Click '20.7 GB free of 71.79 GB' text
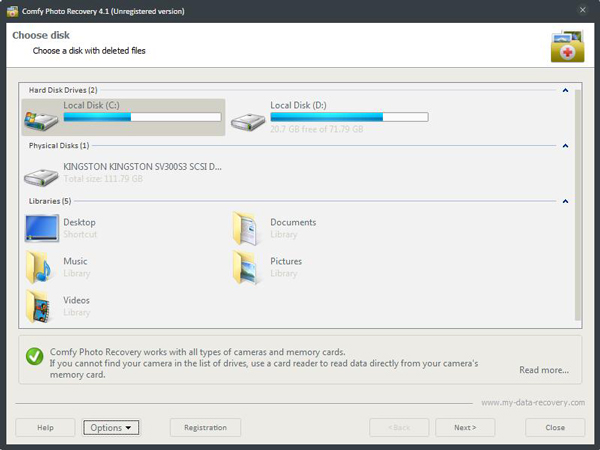Viewport: 600px width, 450px height. pyautogui.click(x=317, y=129)
